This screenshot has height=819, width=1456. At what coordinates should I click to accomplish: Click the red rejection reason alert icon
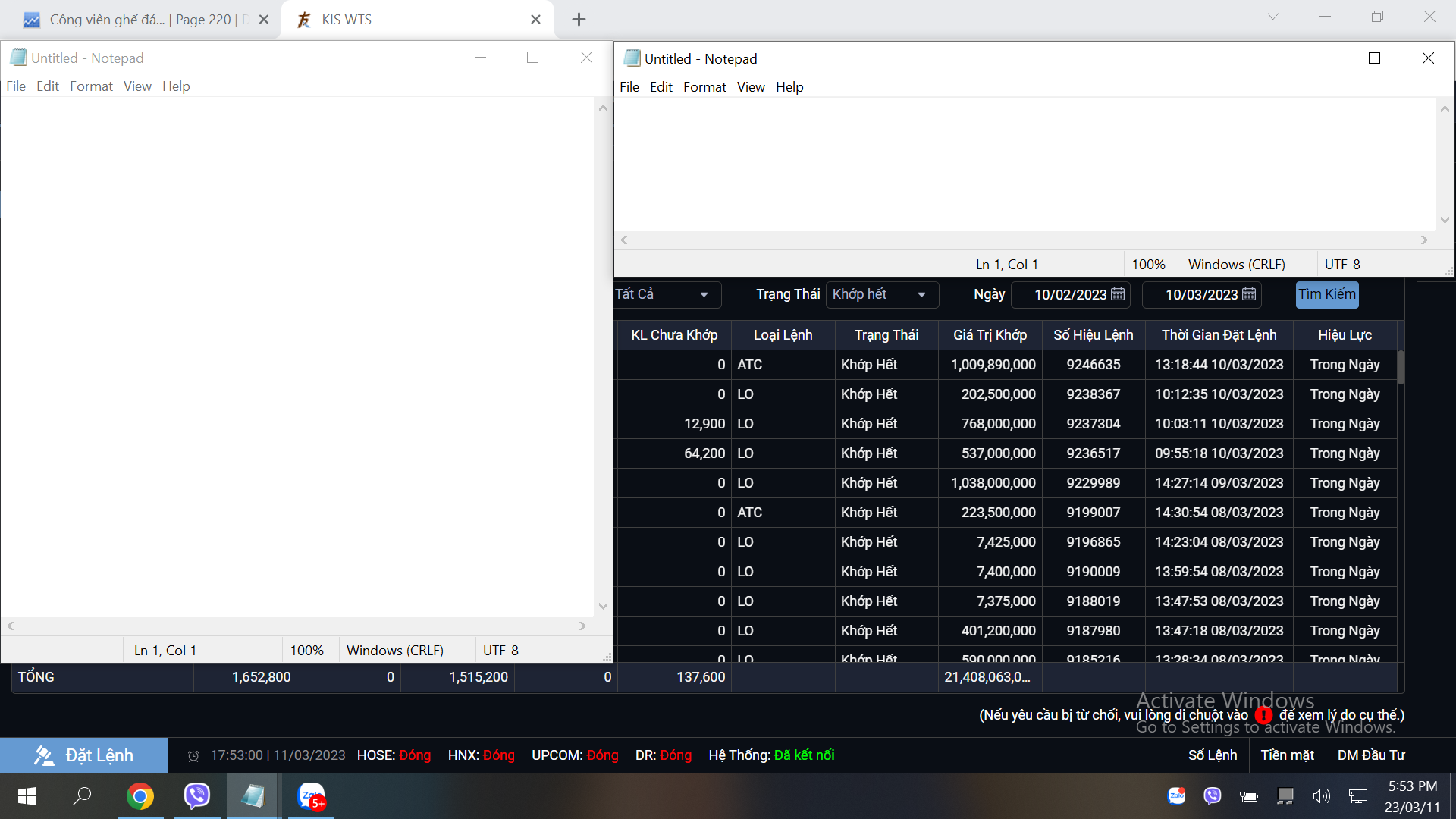(1263, 715)
